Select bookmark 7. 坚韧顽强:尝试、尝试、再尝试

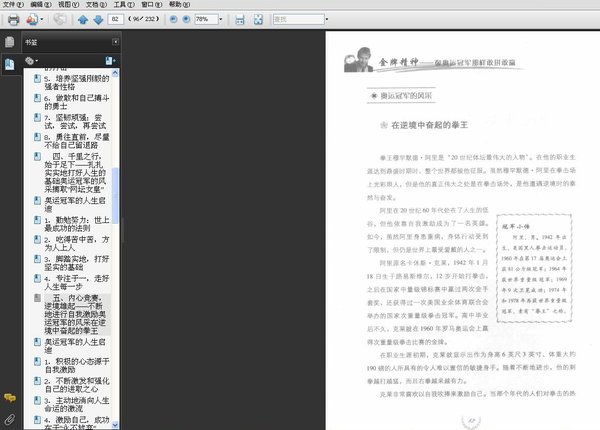[75, 122]
